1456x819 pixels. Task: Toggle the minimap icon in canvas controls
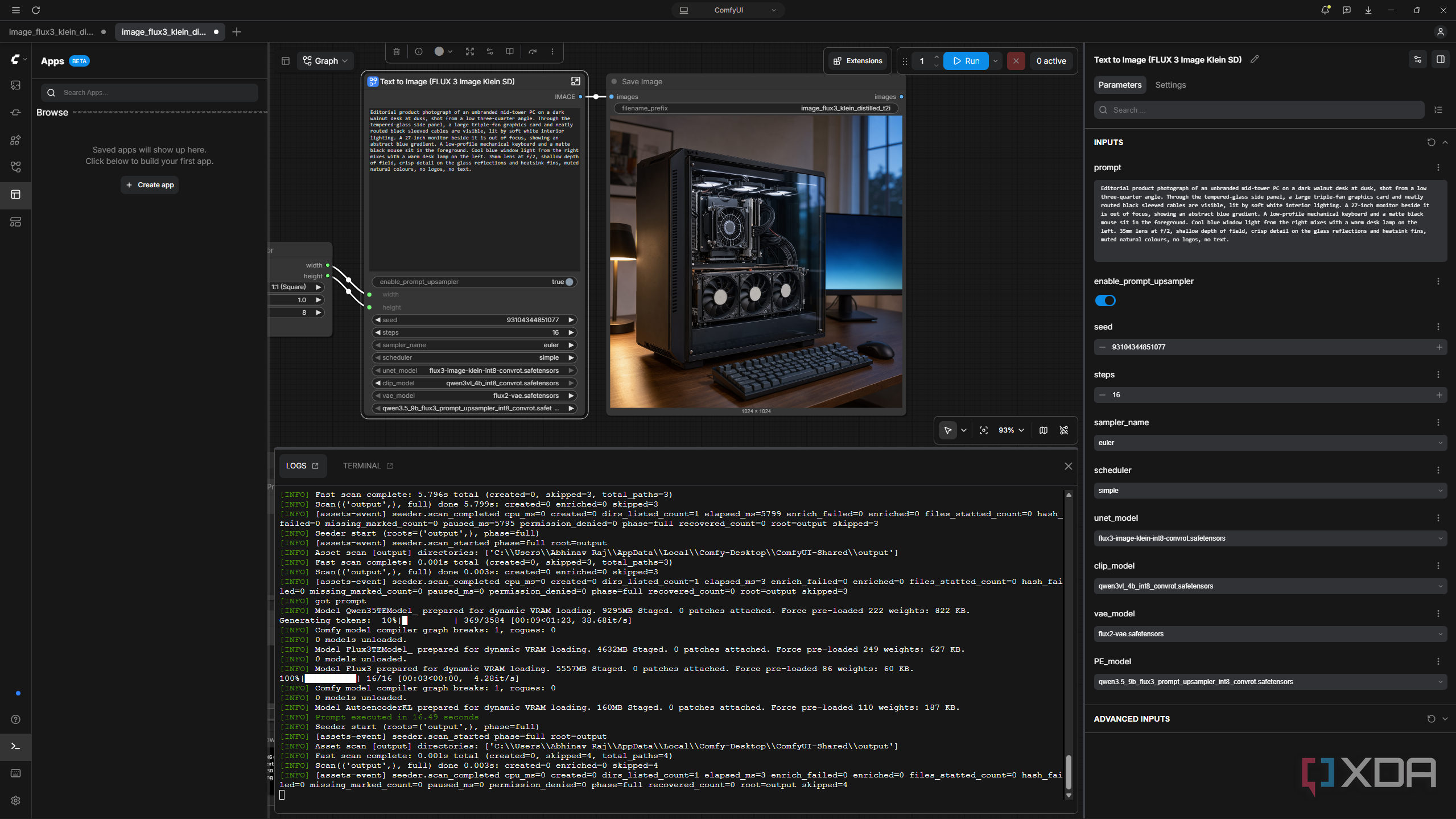pyautogui.click(x=1043, y=430)
